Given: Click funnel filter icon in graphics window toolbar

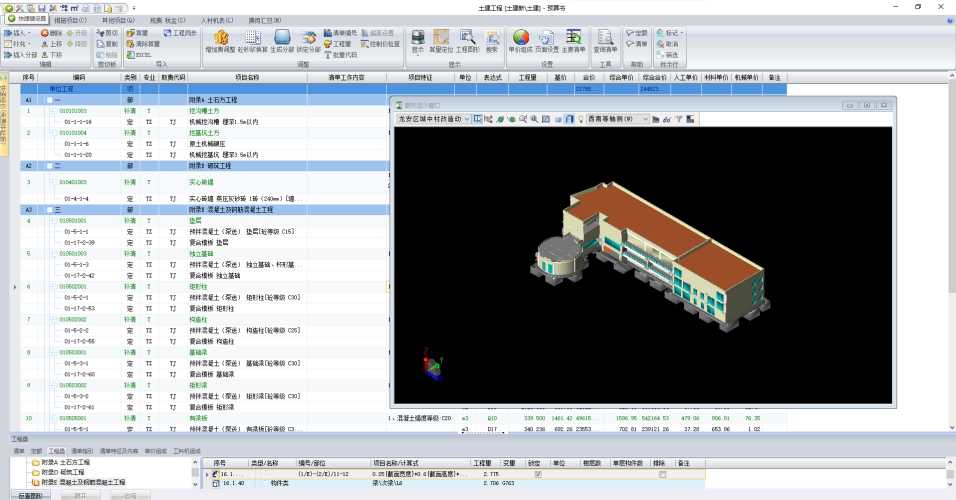Looking at the screenshot, I should [678, 119].
